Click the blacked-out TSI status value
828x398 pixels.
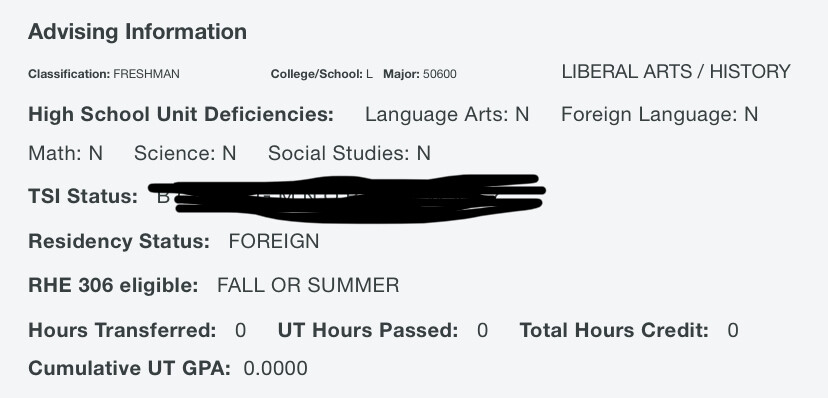(347, 199)
